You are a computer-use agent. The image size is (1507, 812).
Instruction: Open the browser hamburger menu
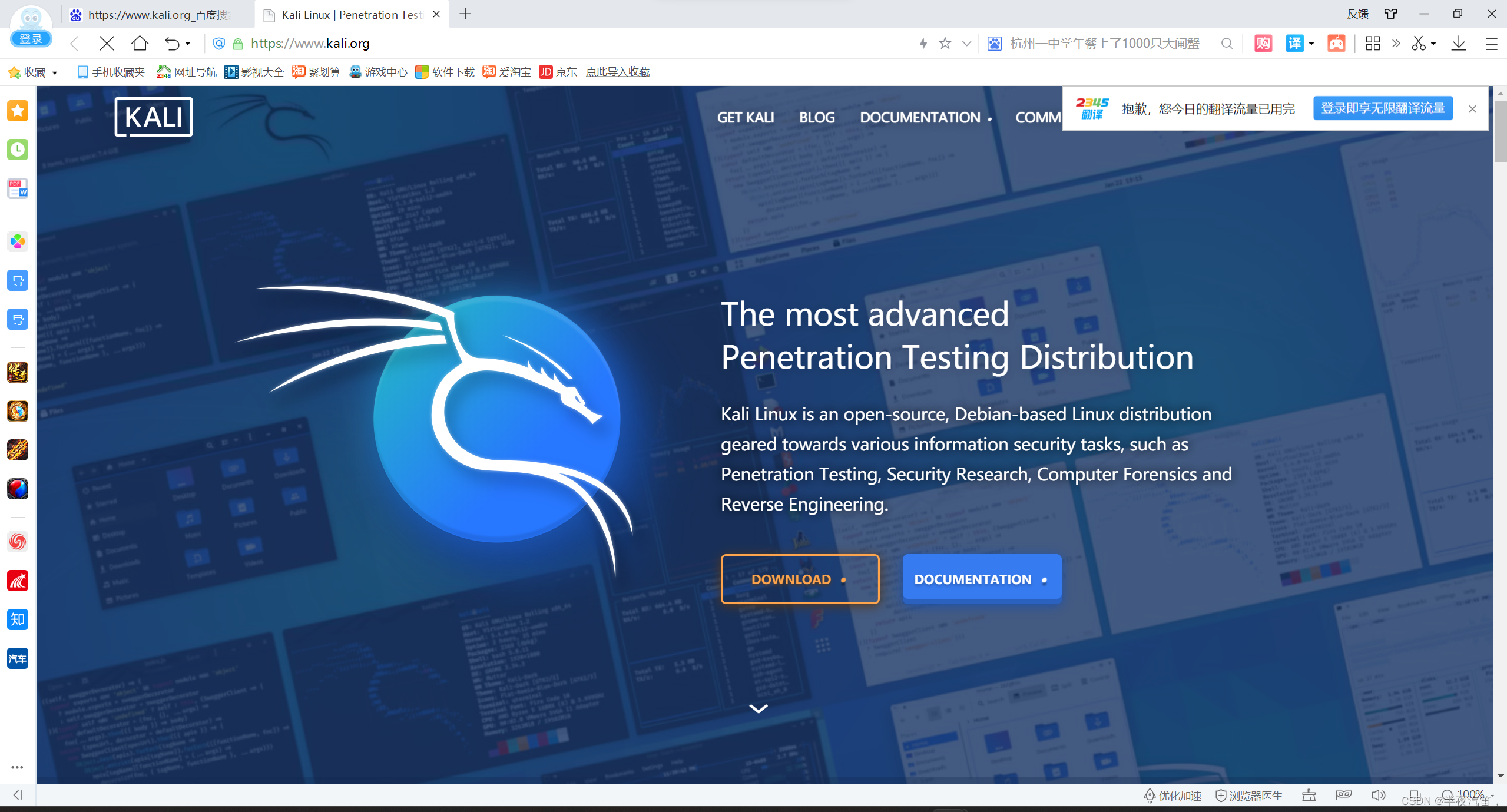point(1491,44)
